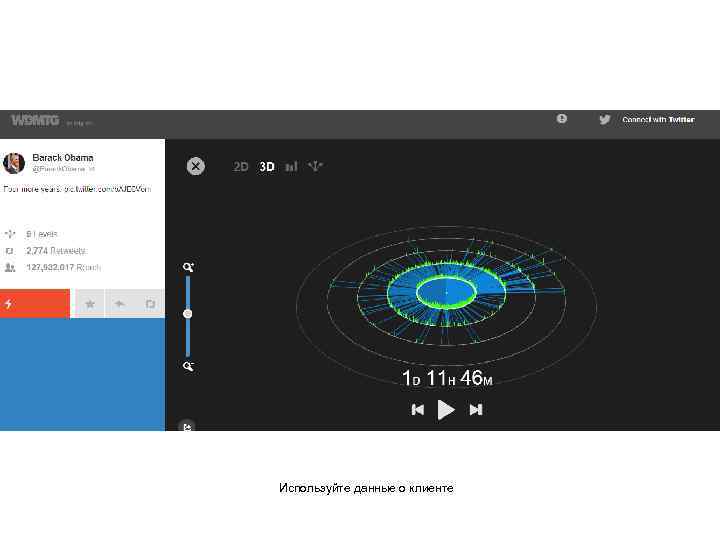The height and width of the screenshot is (540, 720).
Task: Open the pic.twitter.com link in the tweet
Action: [107, 189]
